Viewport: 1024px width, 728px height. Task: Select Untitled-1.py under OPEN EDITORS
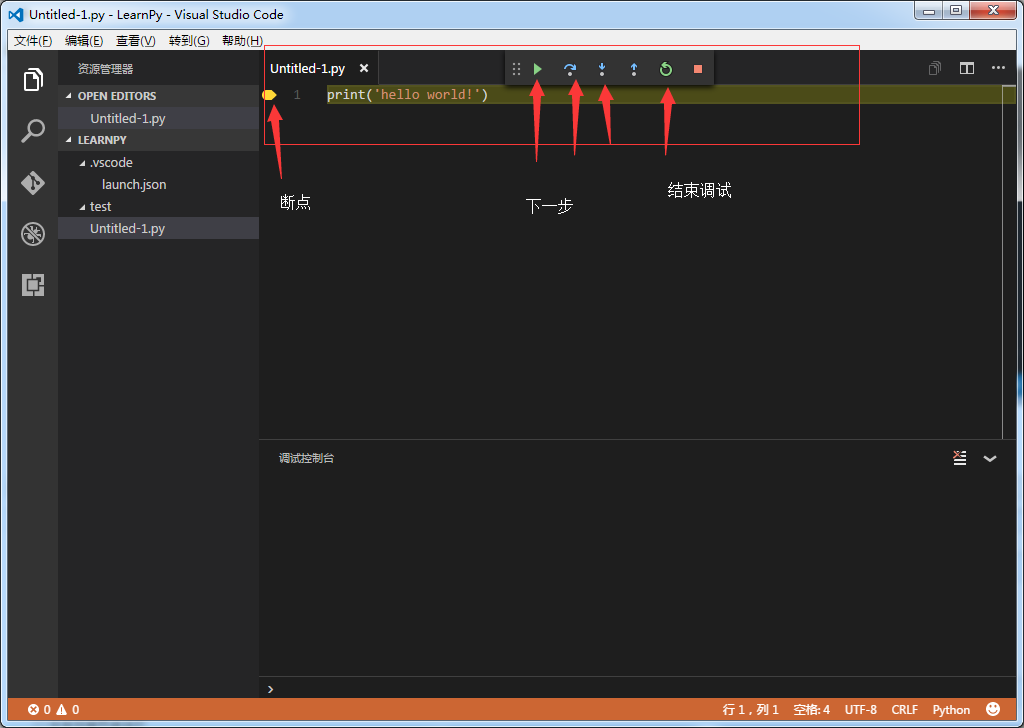click(159, 118)
